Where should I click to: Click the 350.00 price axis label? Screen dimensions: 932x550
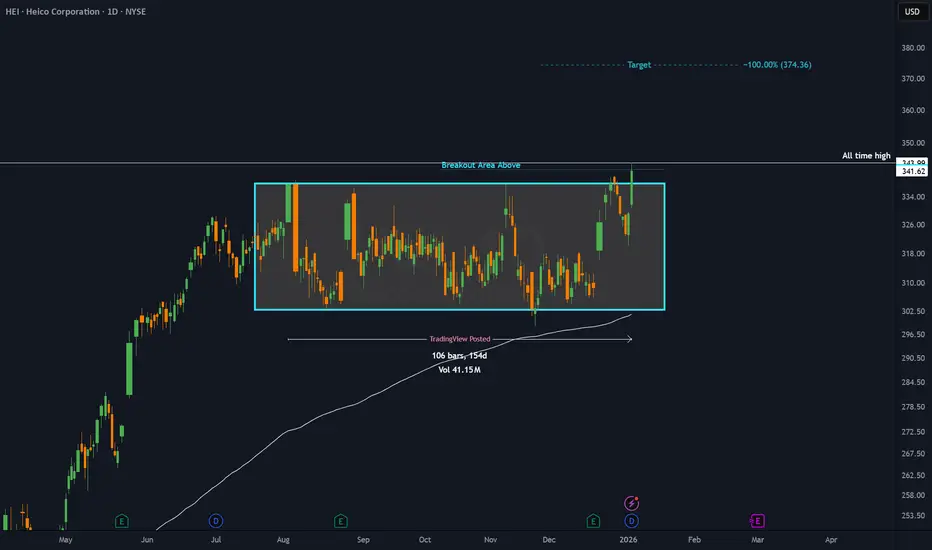(x=913, y=143)
